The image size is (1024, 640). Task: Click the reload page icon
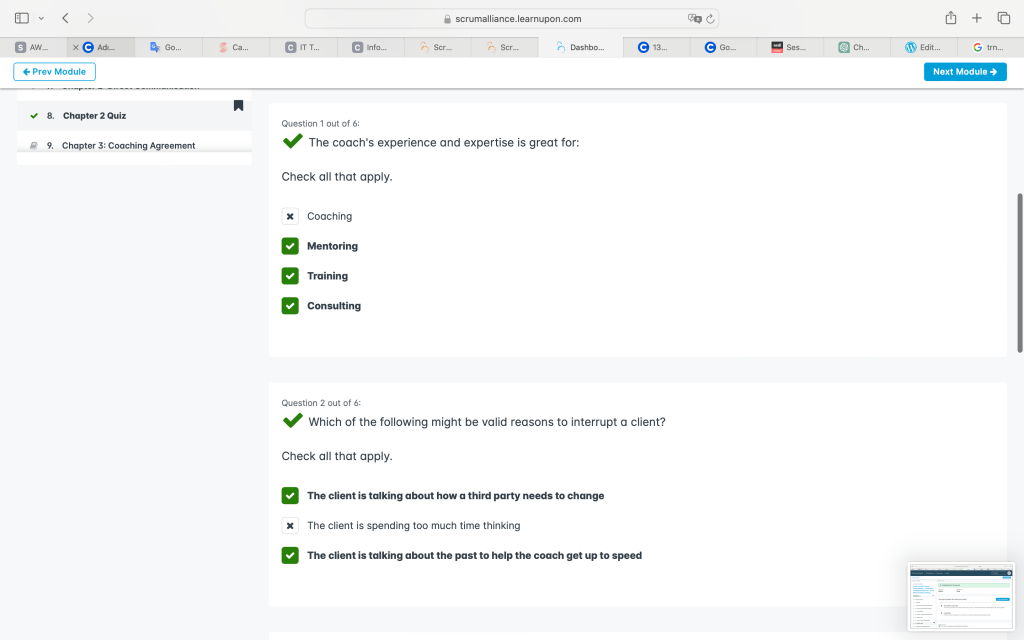coord(710,19)
